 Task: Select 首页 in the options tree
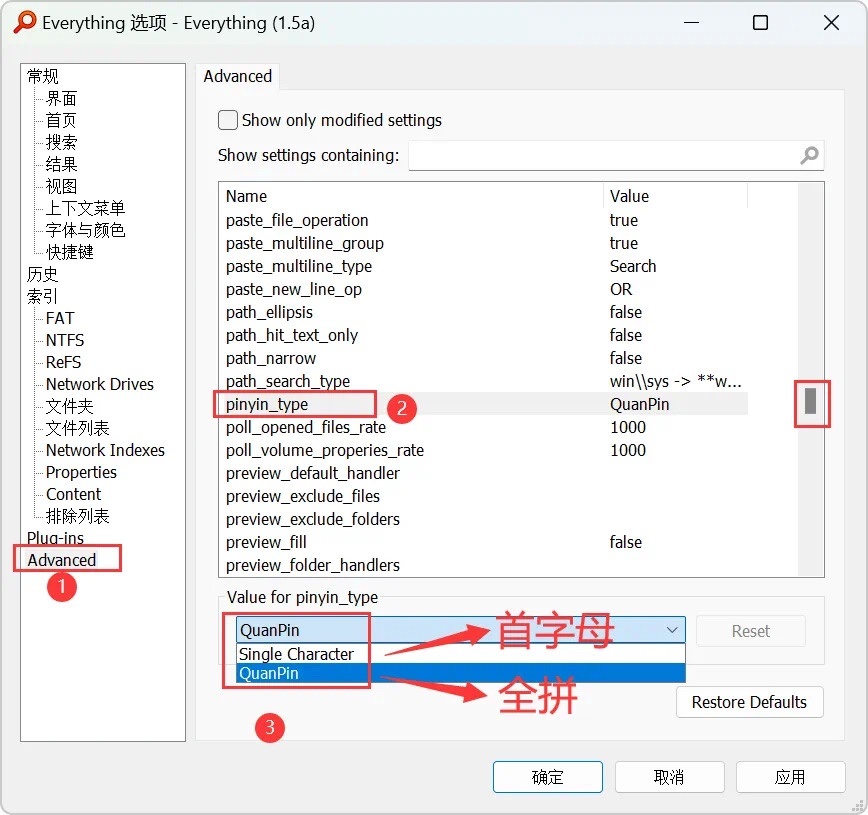[x=61, y=120]
